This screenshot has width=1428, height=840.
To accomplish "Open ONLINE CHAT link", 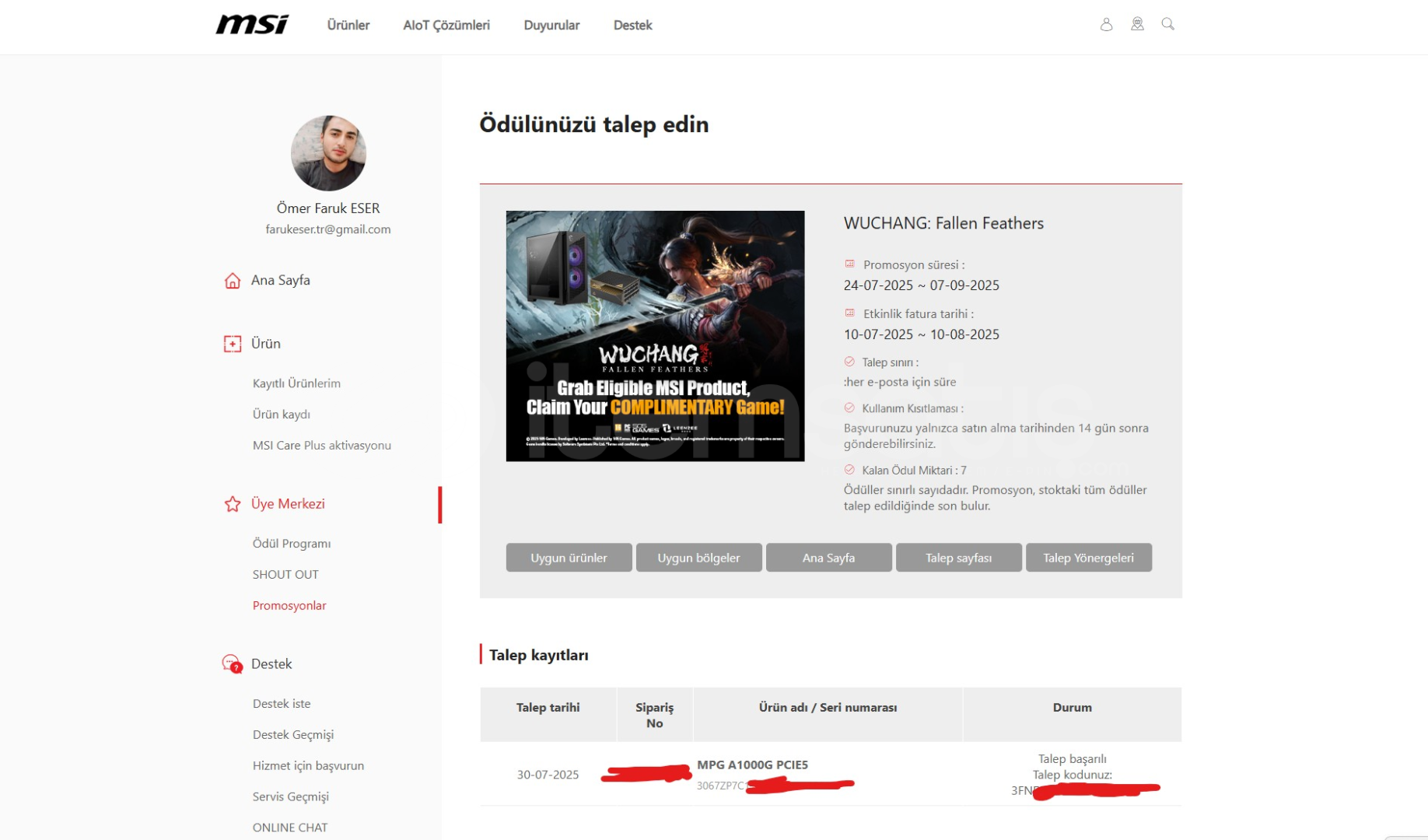I will tap(290, 828).
